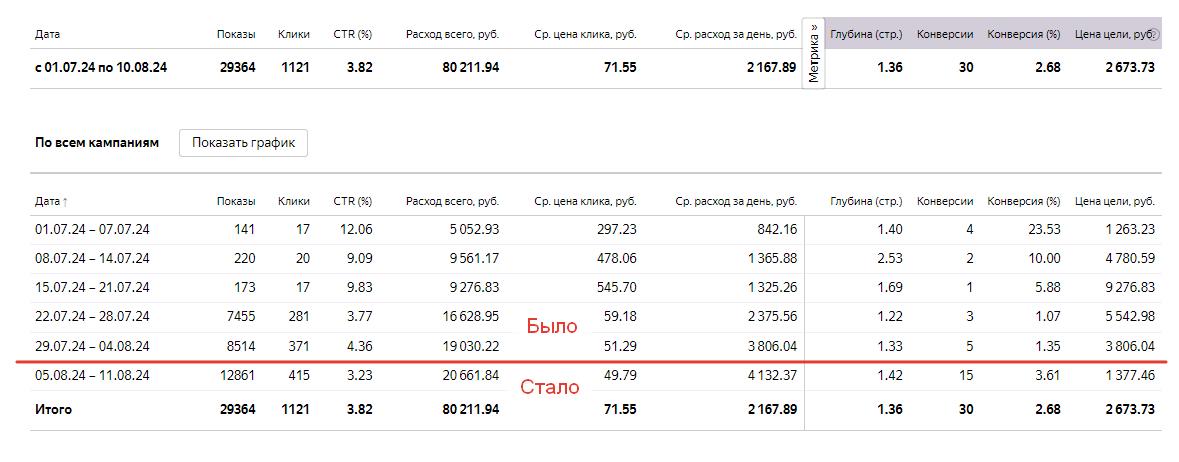Sort by Клики column in lower table
Screen dimensions: 1179x462
tap(293, 202)
